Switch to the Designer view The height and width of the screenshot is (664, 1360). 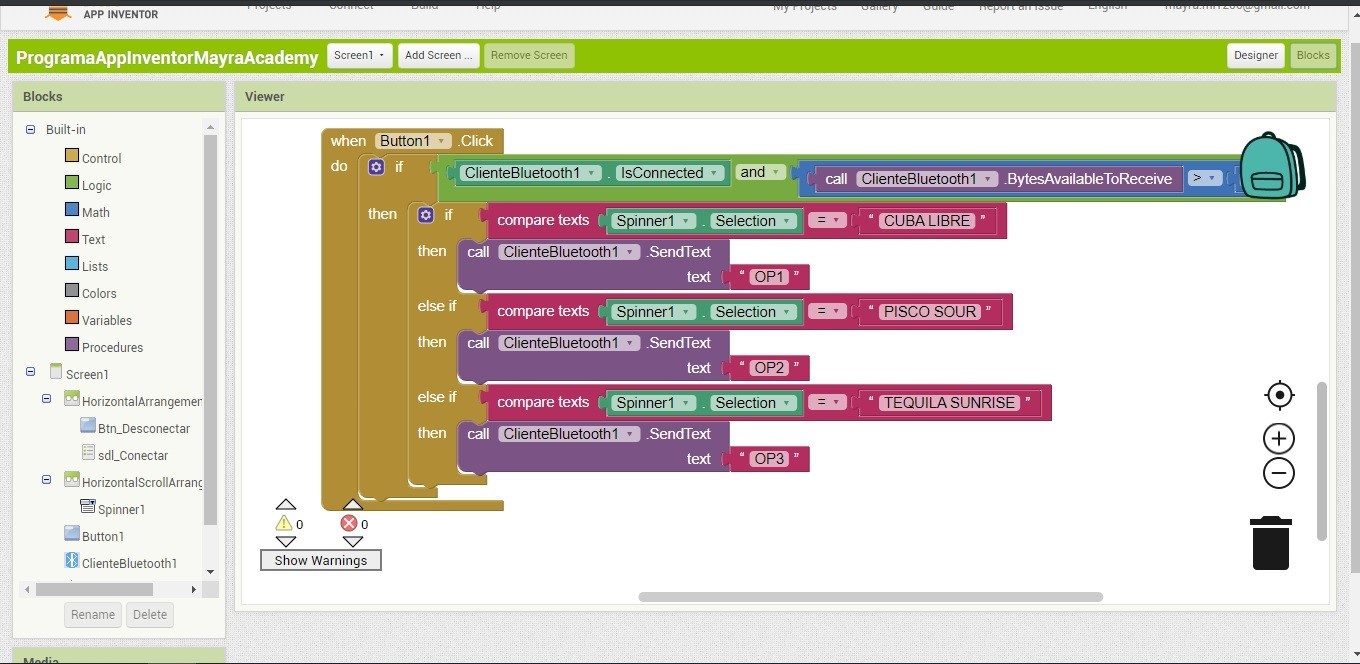[1256, 56]
